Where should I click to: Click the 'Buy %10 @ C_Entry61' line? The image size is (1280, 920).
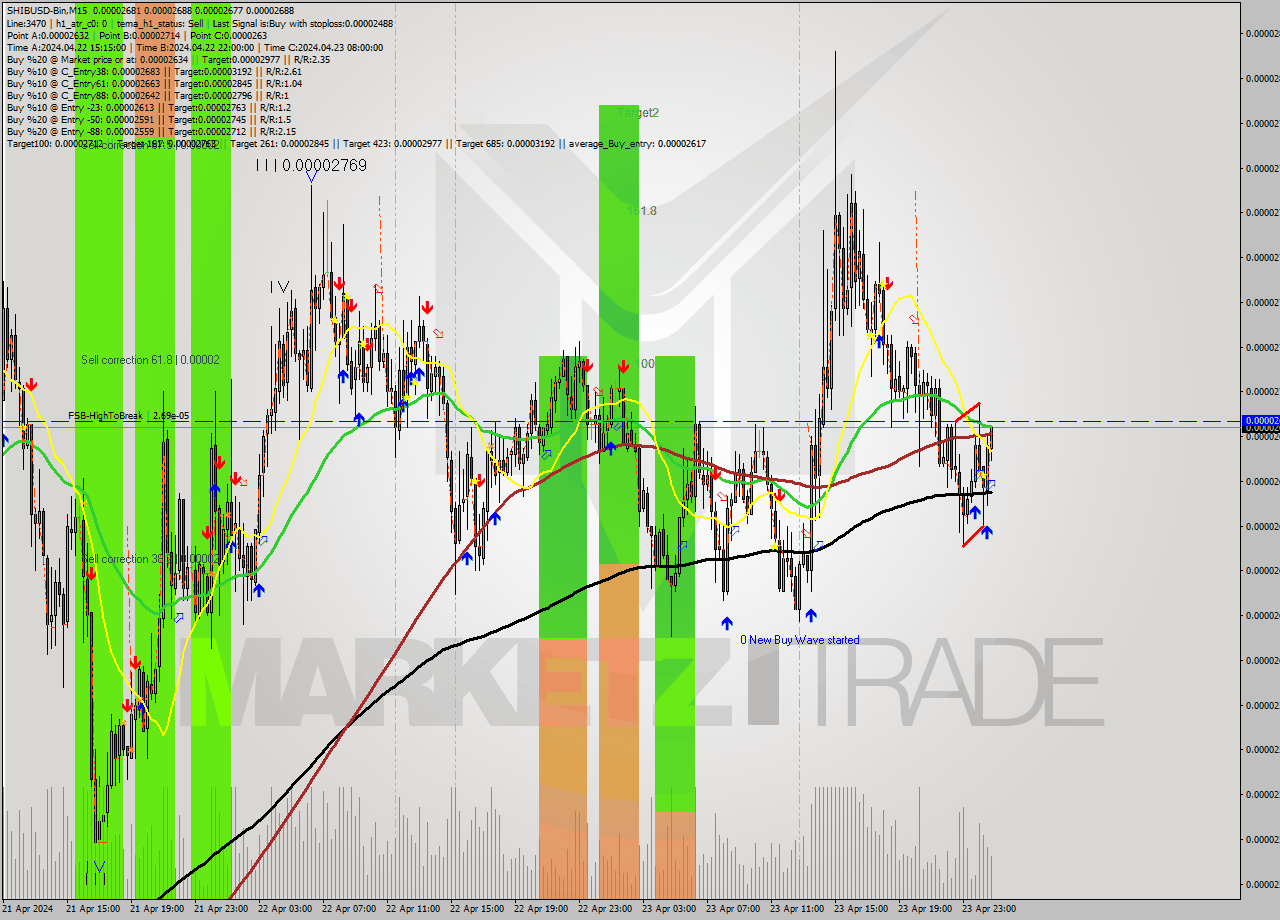click(153, 83)
